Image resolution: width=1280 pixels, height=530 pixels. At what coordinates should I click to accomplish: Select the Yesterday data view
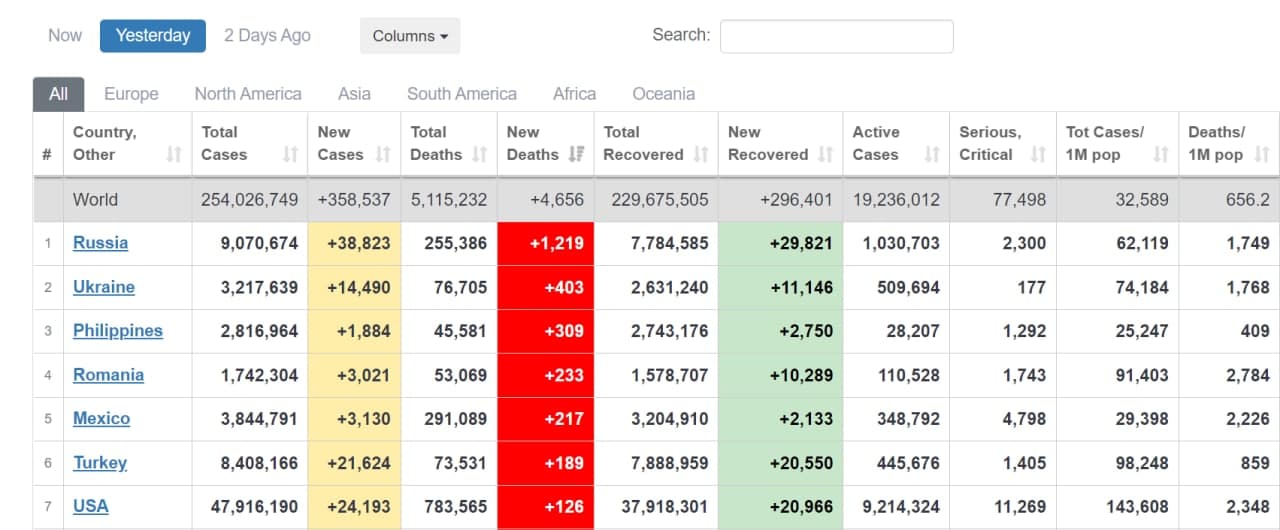153,35
